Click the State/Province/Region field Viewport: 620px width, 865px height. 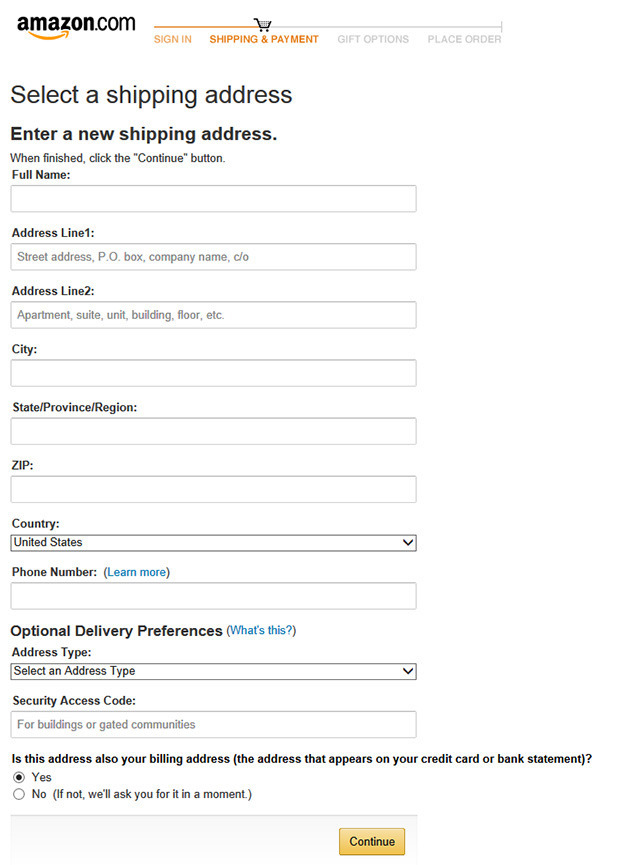[213, 431]
